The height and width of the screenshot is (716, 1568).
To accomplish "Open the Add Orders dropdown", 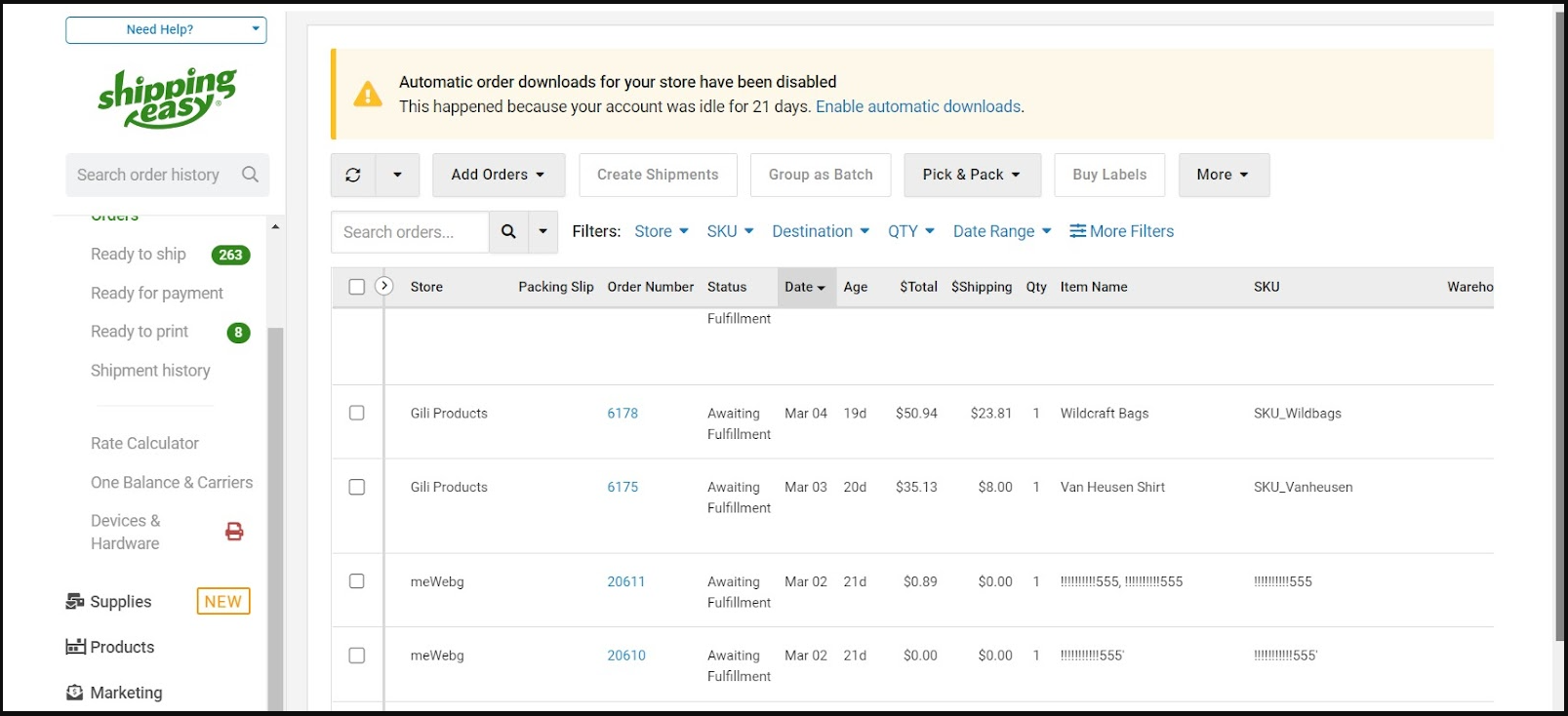I will [498, 175].
